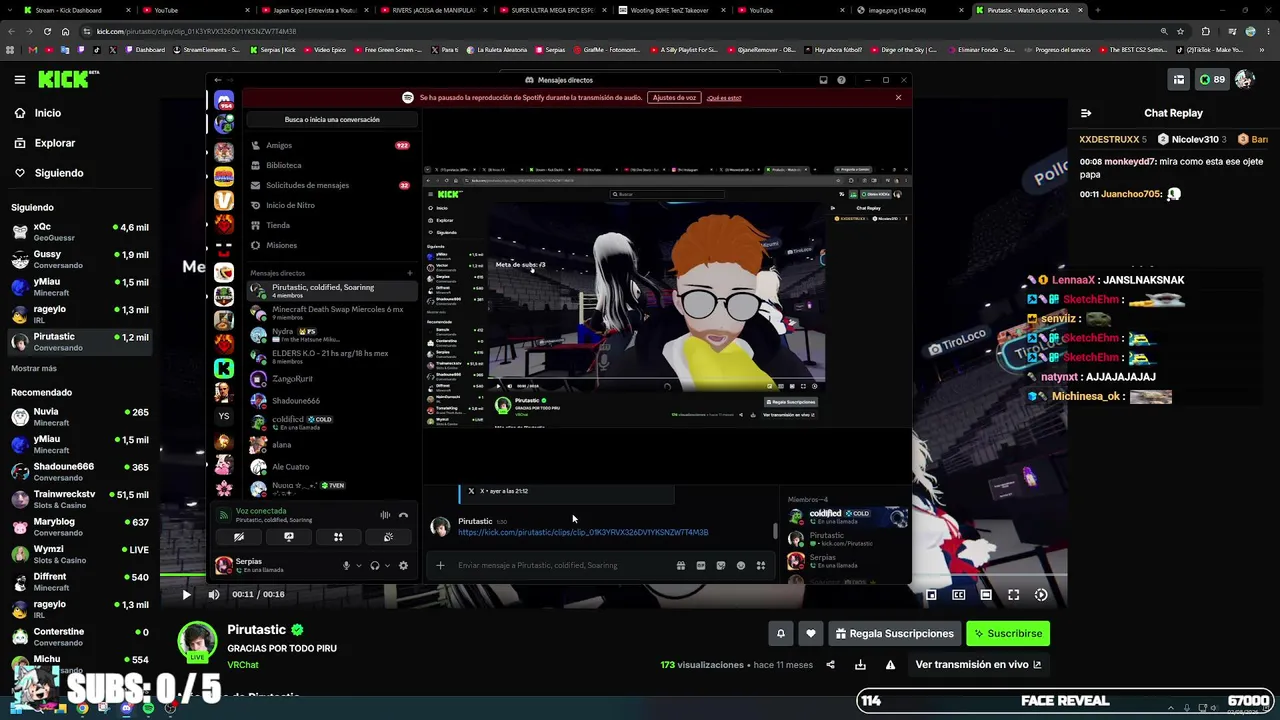Enter fullscreen on Kick clip
1280x720 pixels.
(1013, 595)
